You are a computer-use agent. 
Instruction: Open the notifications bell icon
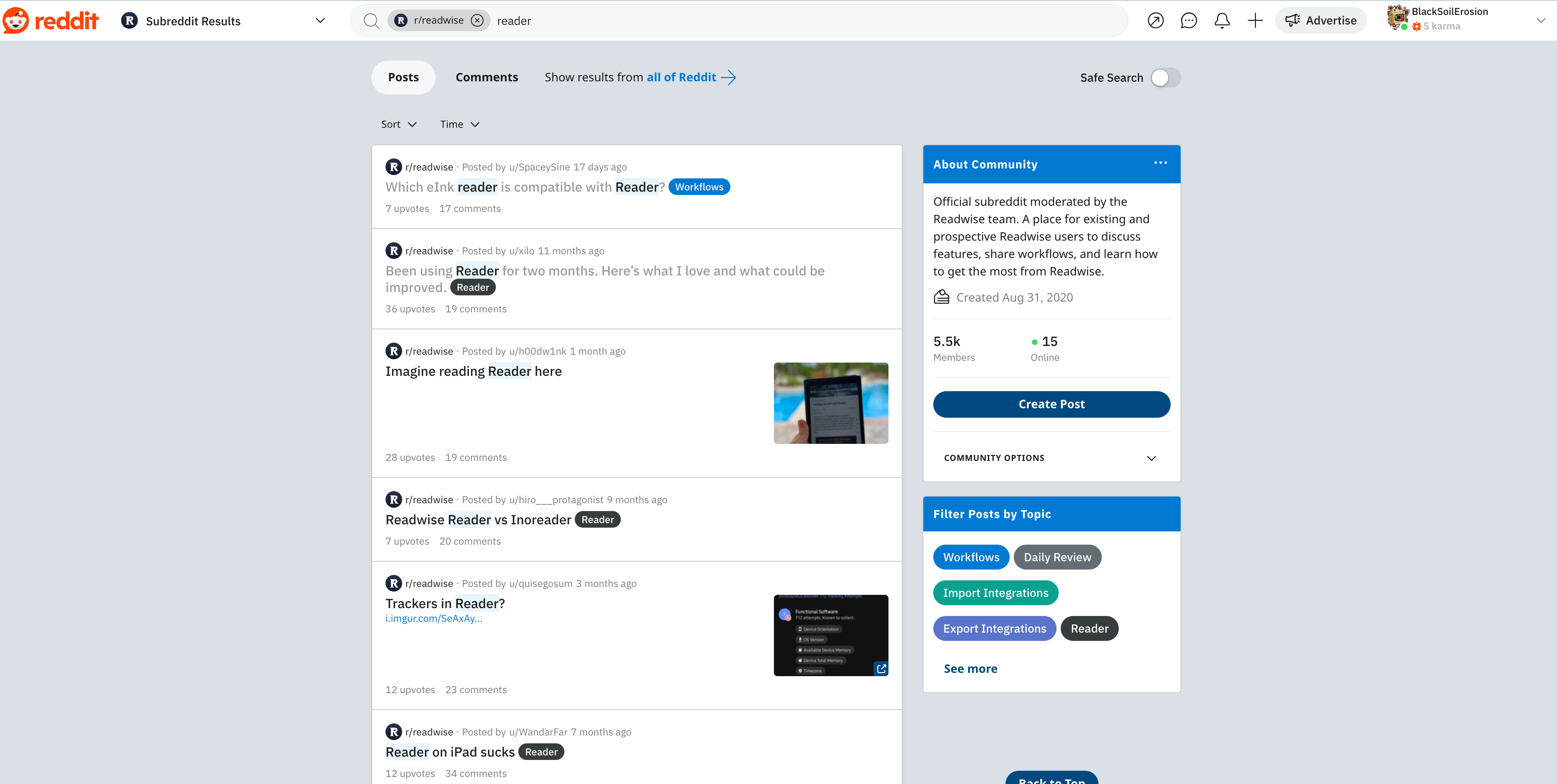click(x=1222, y=21)
